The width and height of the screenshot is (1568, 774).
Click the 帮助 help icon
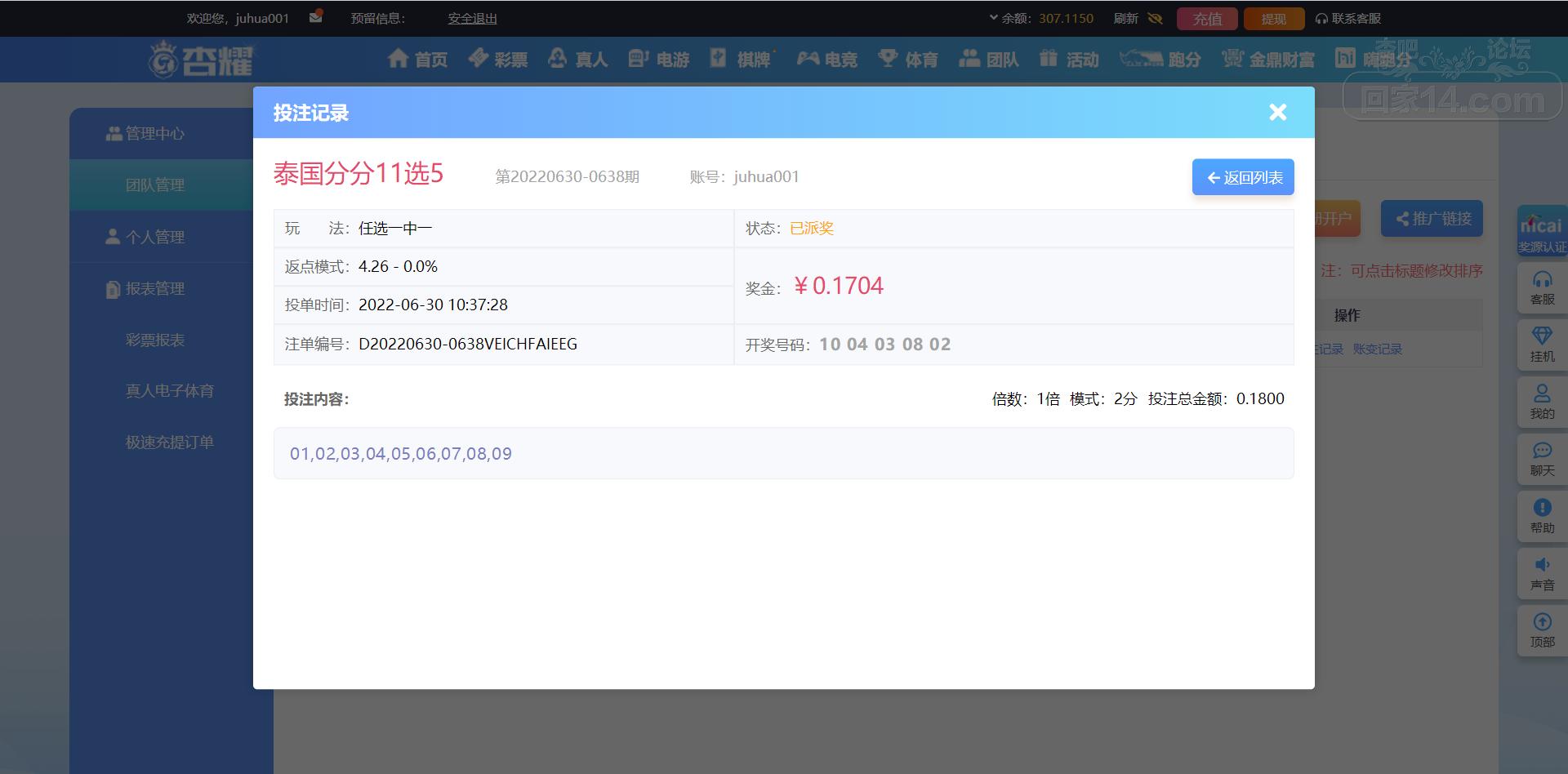(1542, 508)
